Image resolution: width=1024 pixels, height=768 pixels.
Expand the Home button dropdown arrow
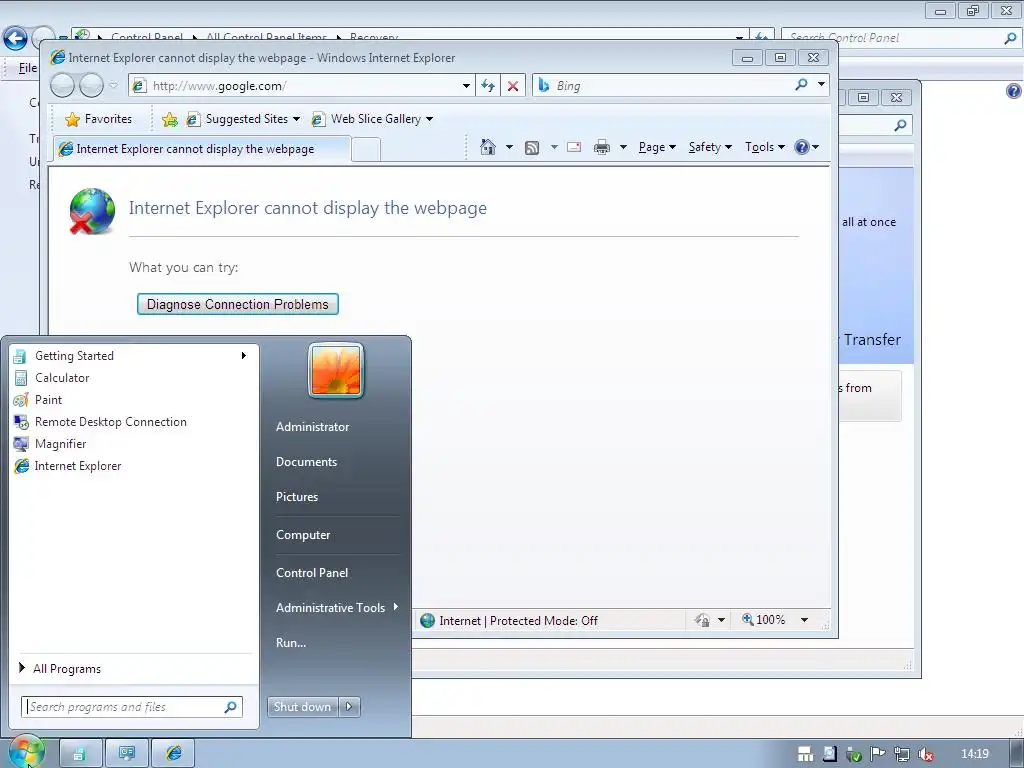pyautogui.click(x=509, y=147)
